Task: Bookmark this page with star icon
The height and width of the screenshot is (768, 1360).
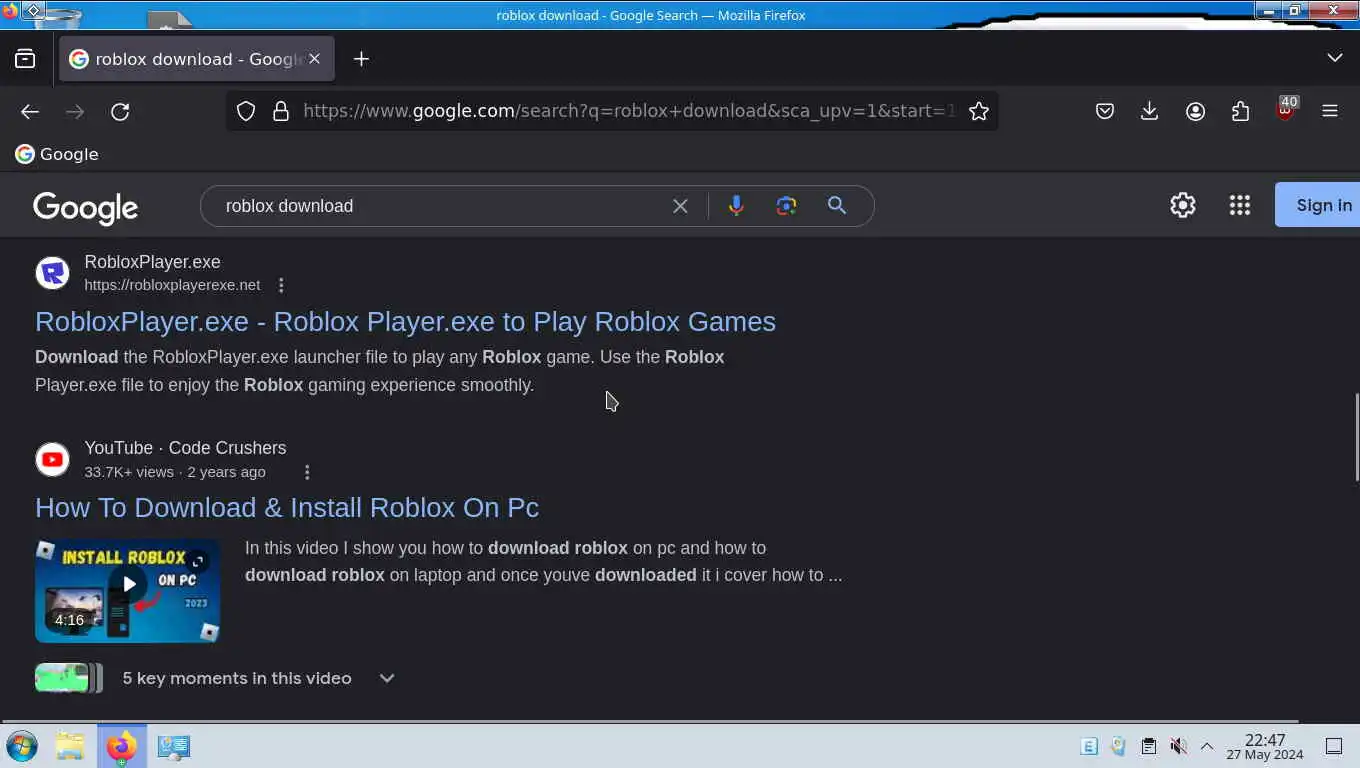Action: point(979,111)
